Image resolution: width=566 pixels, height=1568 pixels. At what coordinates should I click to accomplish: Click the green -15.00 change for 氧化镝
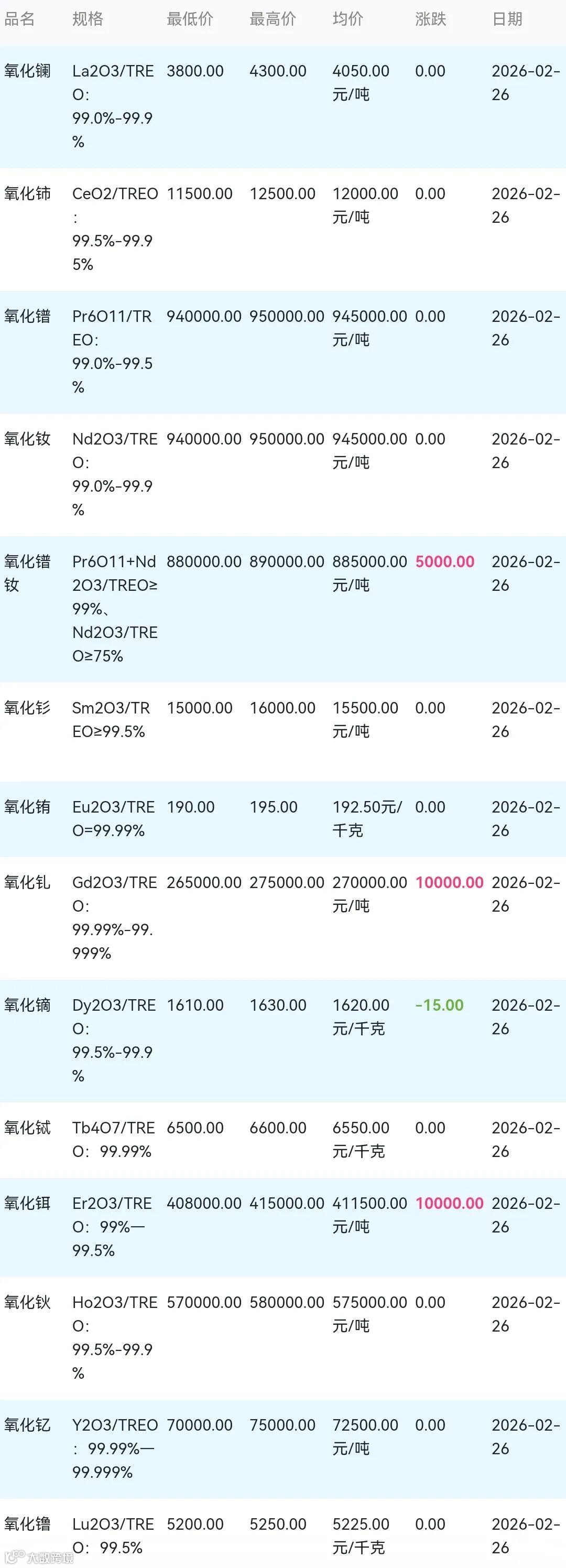pyautogui.click(x=439, y=1005)
